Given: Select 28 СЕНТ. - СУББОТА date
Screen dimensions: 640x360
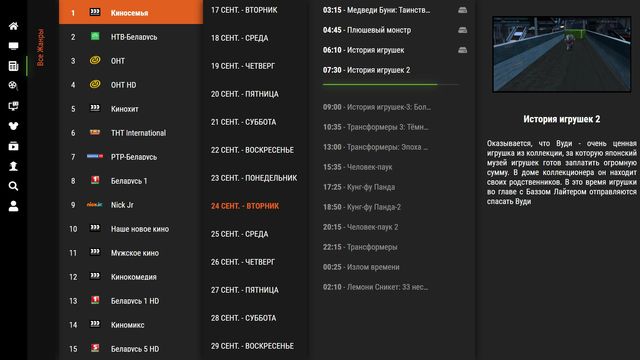Looking at the screenshot, I should point(243,318).
